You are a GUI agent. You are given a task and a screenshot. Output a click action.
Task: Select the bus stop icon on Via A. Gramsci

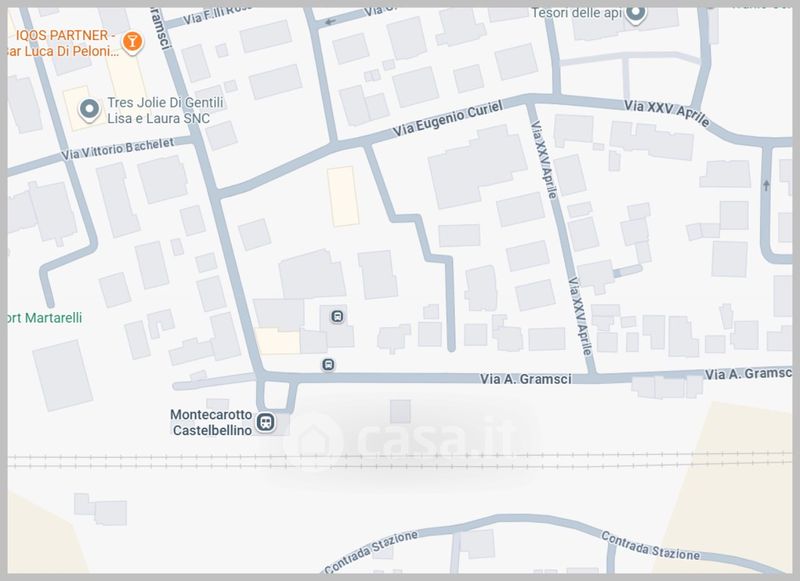(328, 365)
